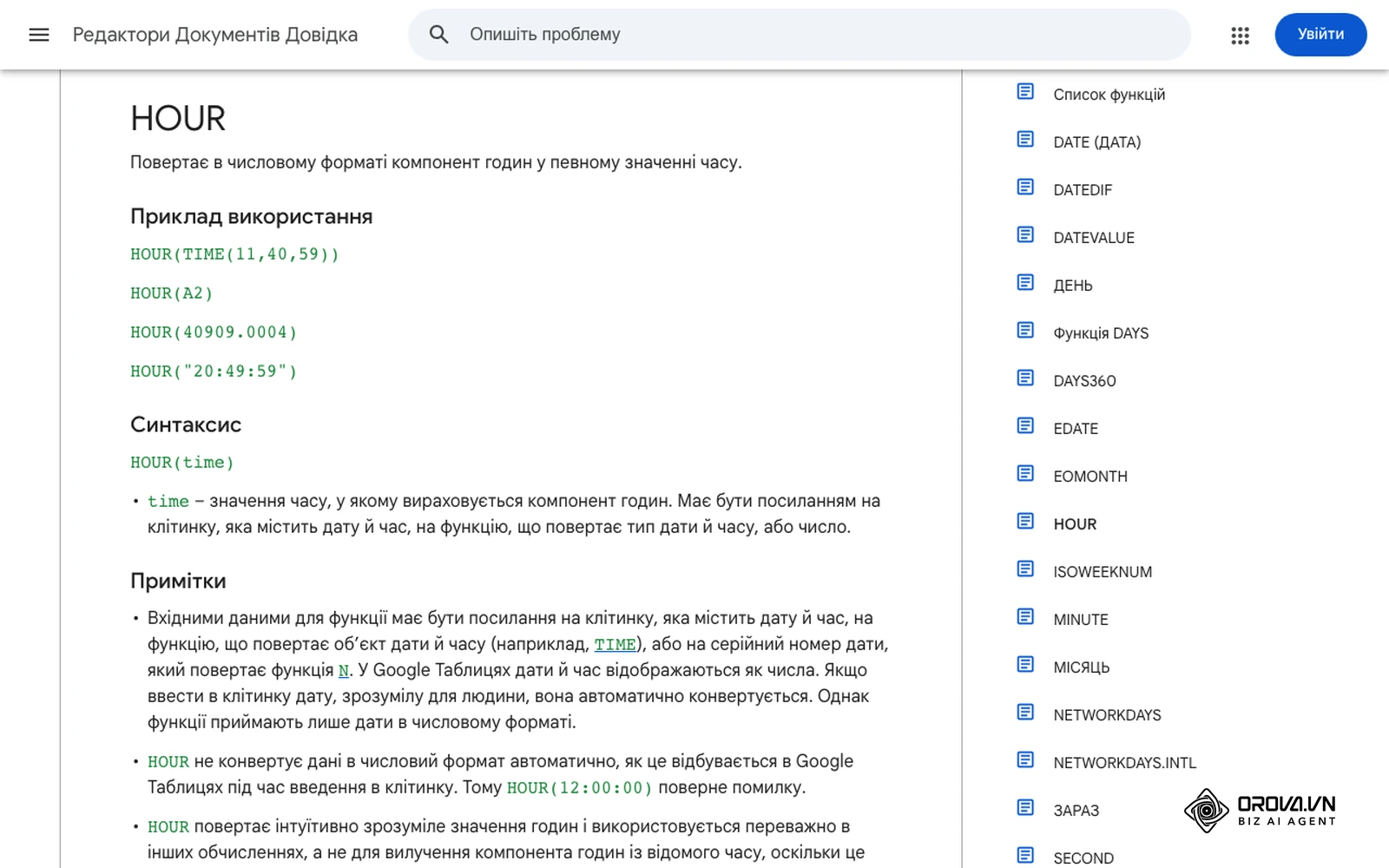Click the HOUR(TIME(11,40,59)) example text
Viewport: 1389px width, 868px height.
pyautogui.click(x=234, y=254)
